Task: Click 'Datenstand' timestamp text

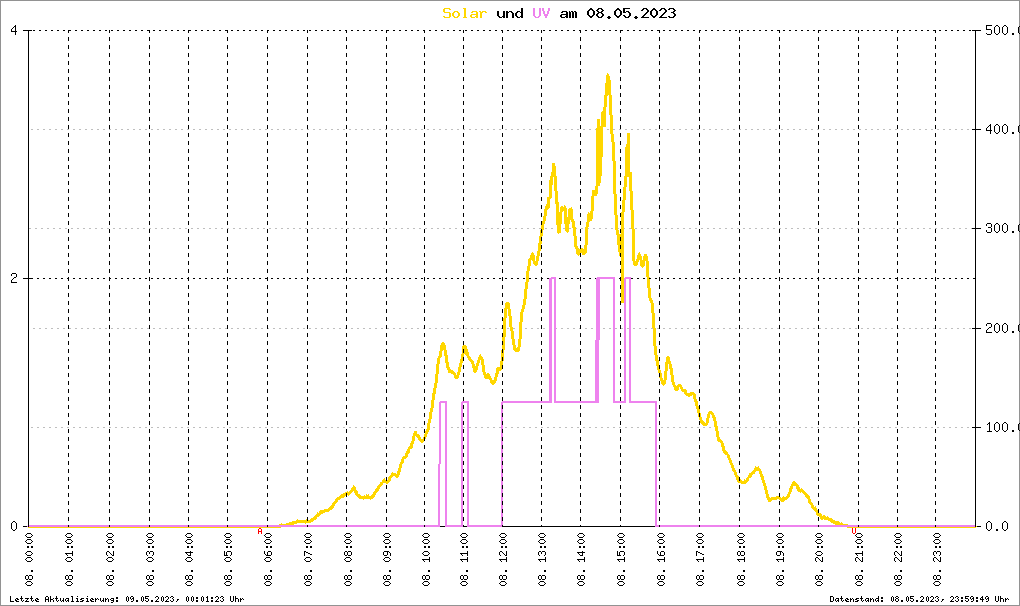Action: [919, 599]
